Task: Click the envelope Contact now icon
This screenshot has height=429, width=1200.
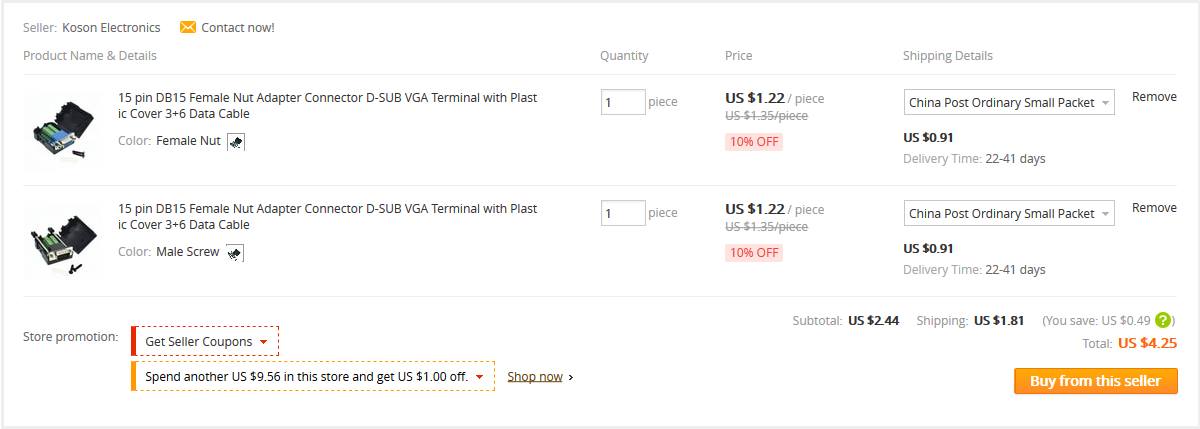Action: coord(187,27)
